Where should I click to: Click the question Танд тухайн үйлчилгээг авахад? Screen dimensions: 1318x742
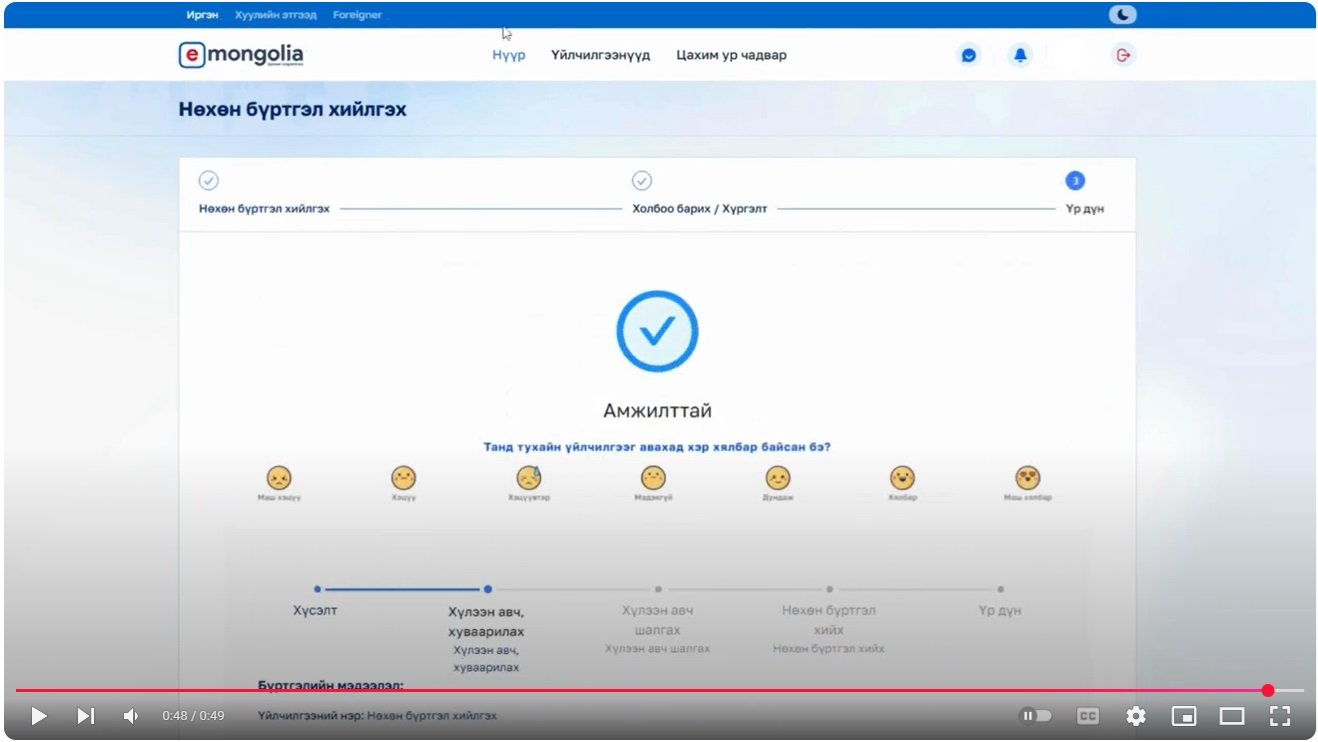[x=657, y=447]
